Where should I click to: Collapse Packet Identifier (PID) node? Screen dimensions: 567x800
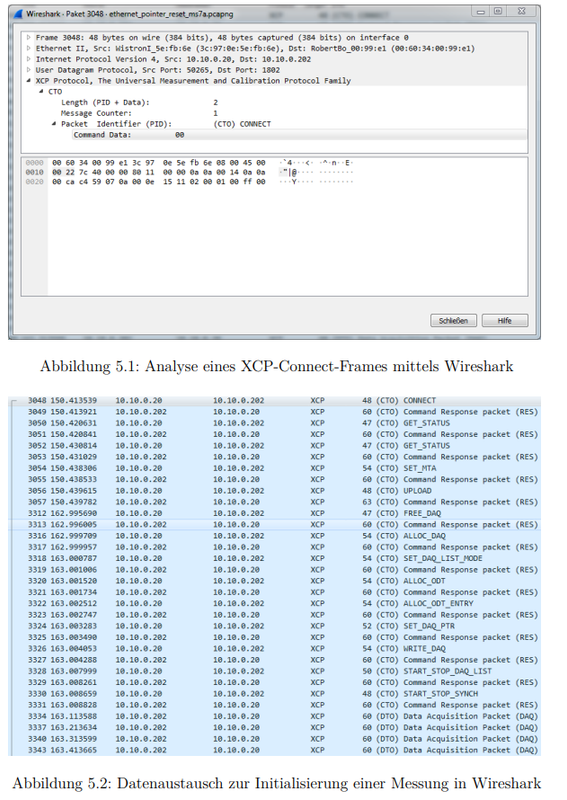pos(54,123)
